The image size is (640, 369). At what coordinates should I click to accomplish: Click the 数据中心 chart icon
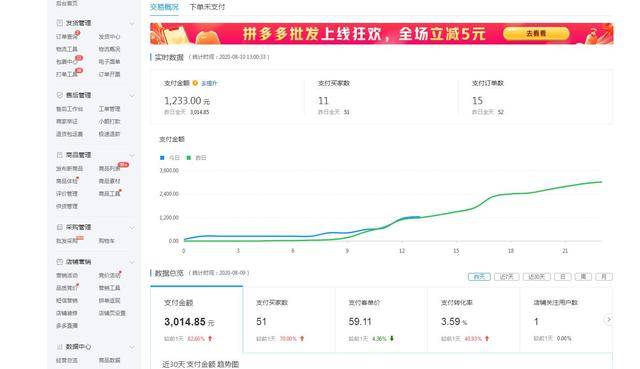coord(60,347)
